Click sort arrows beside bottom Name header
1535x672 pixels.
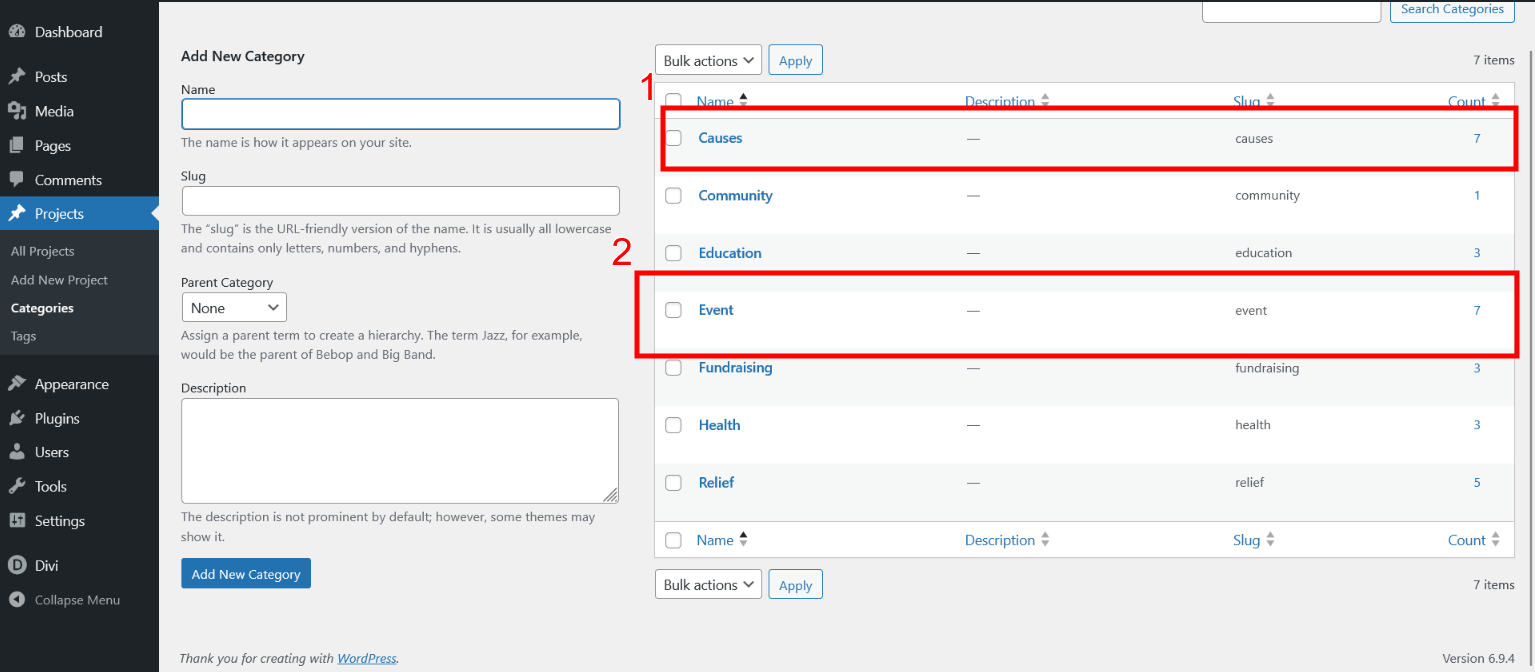743,540
